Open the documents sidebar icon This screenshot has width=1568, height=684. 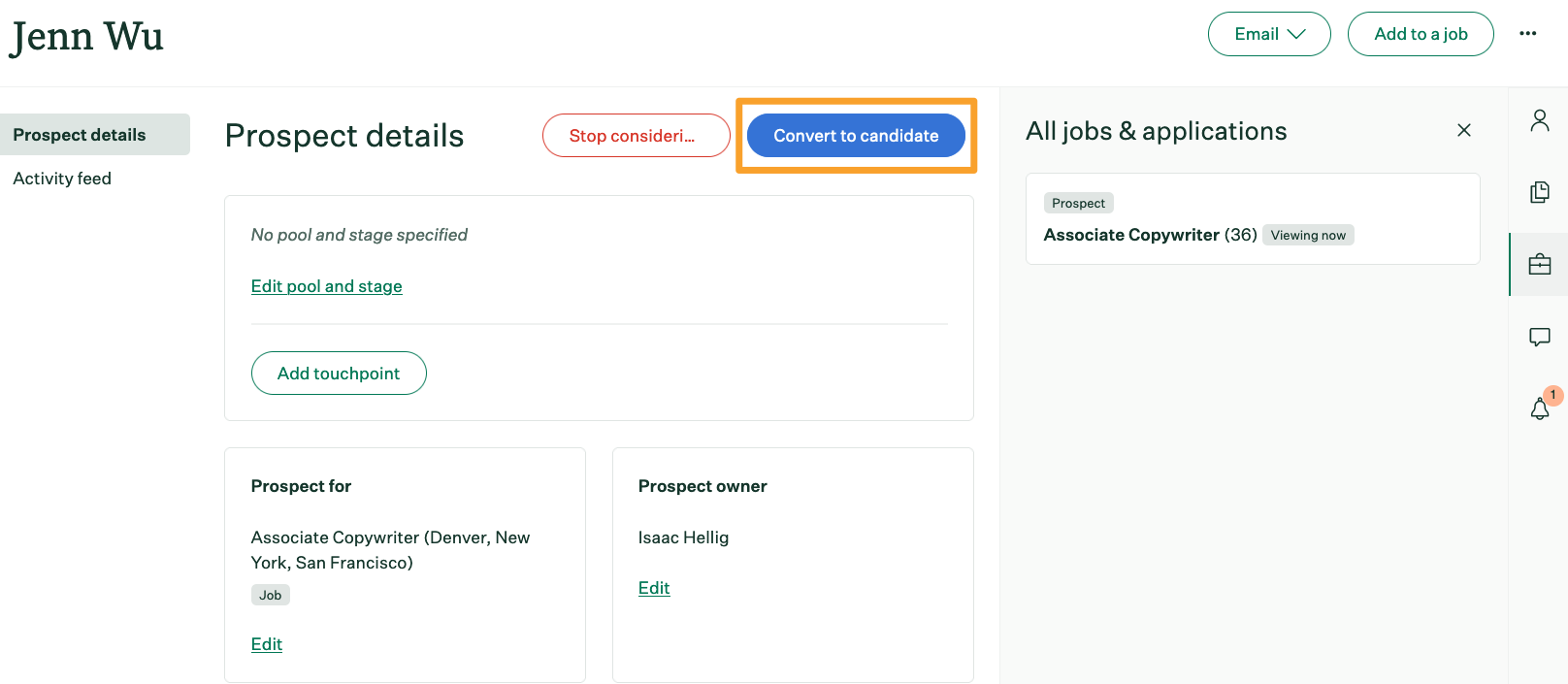(1539, 192)
